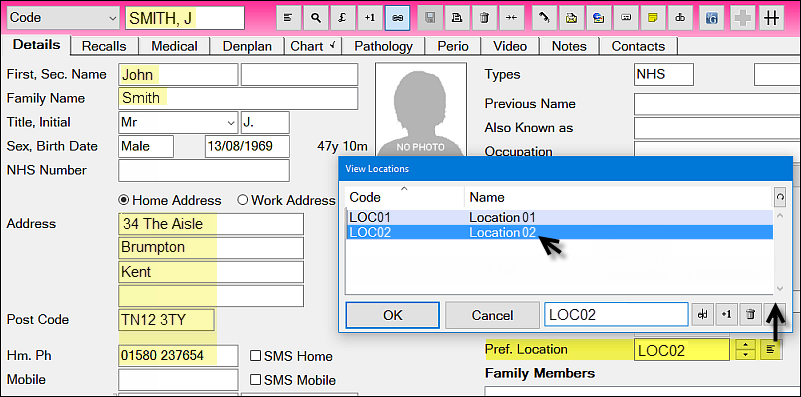Click the patient search field showing SMITH, J
Image resolution: width=801 pixels, height=397 pixels.
[x=185, y=18]
